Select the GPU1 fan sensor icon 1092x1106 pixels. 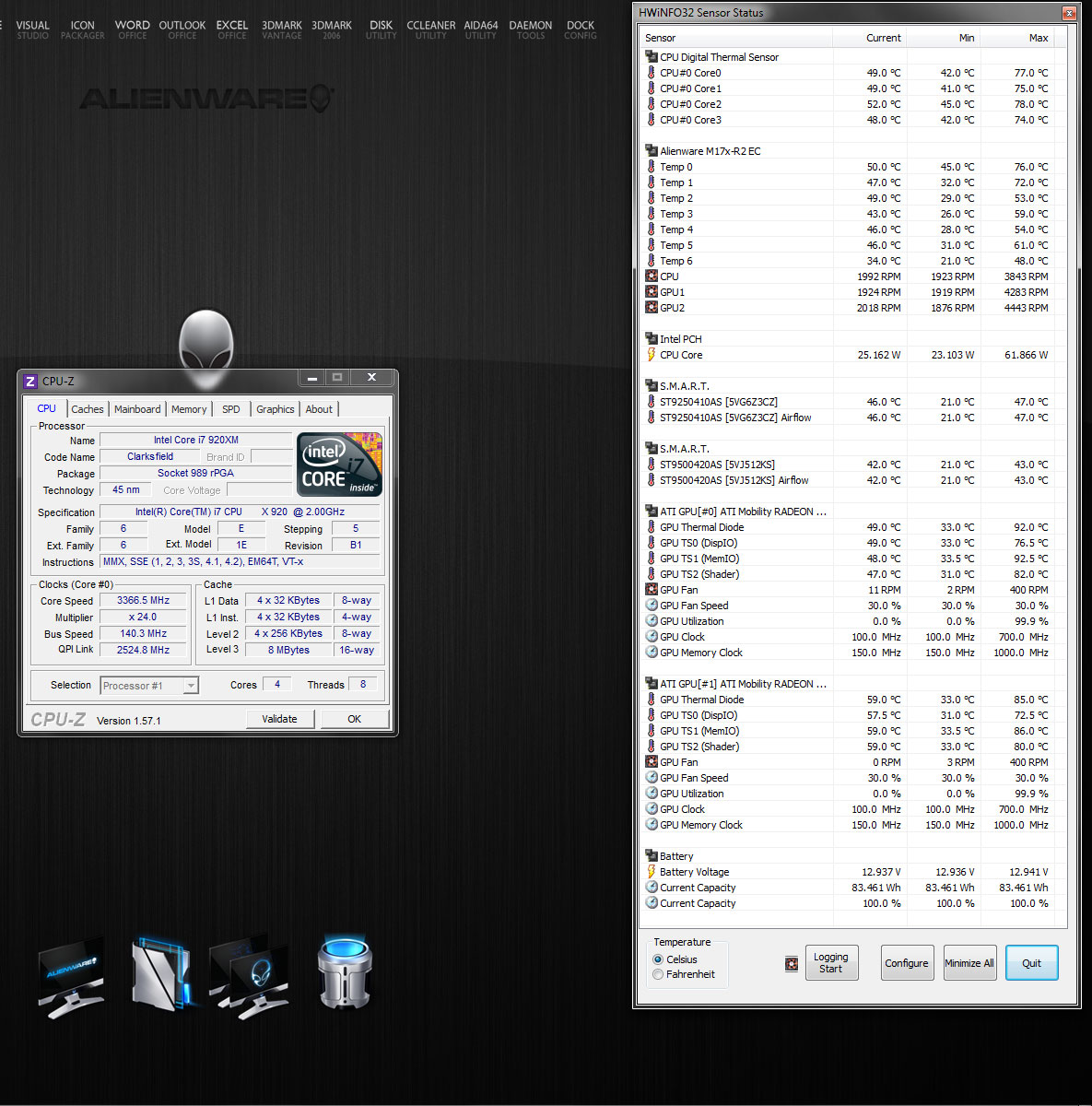click(652, 292)
